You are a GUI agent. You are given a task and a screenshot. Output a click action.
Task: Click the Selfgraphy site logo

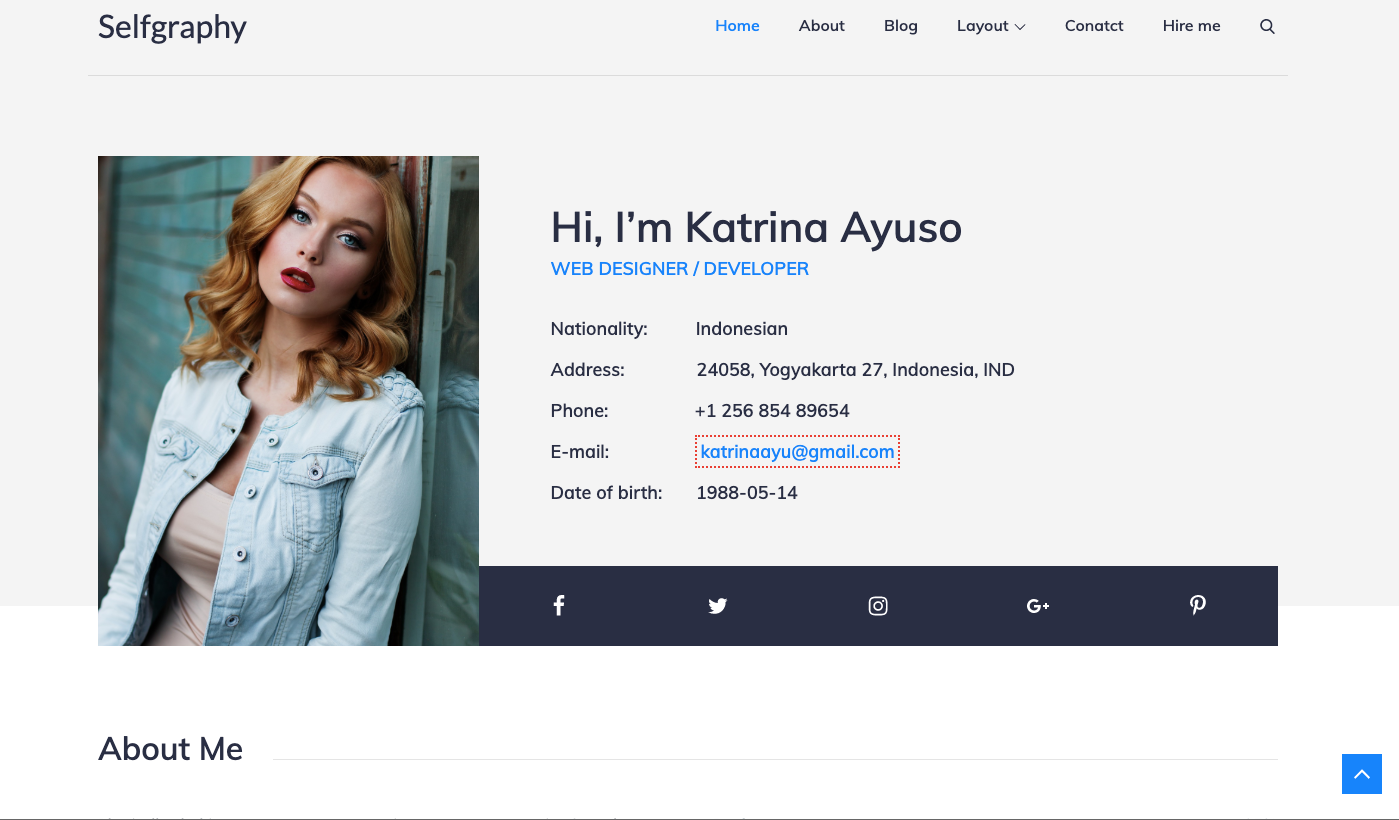[x=172, y=27]
